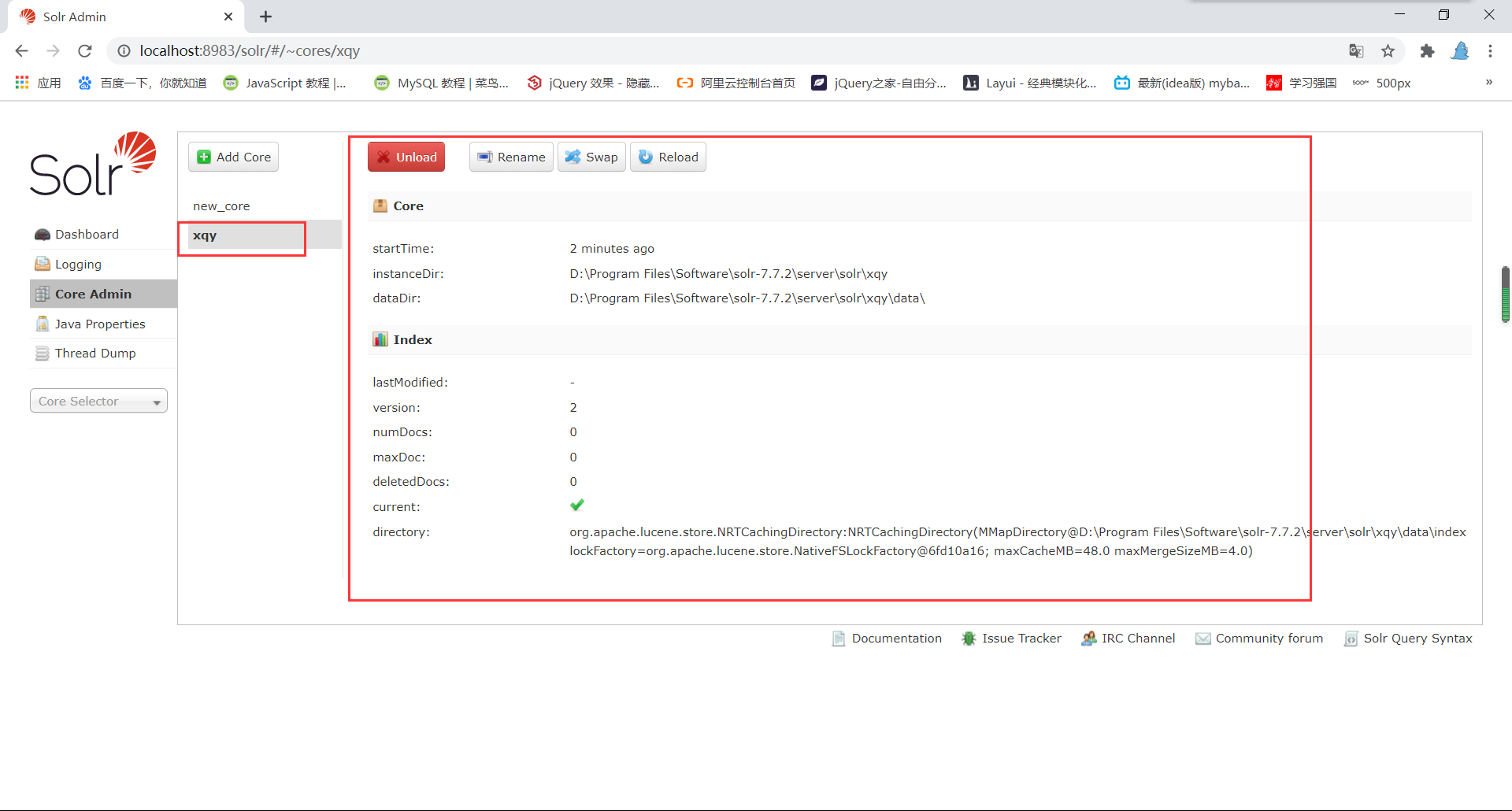Viewport: 1512px width, 811px height.
Task: Open Thread Dump page
Action: point(95,354)
